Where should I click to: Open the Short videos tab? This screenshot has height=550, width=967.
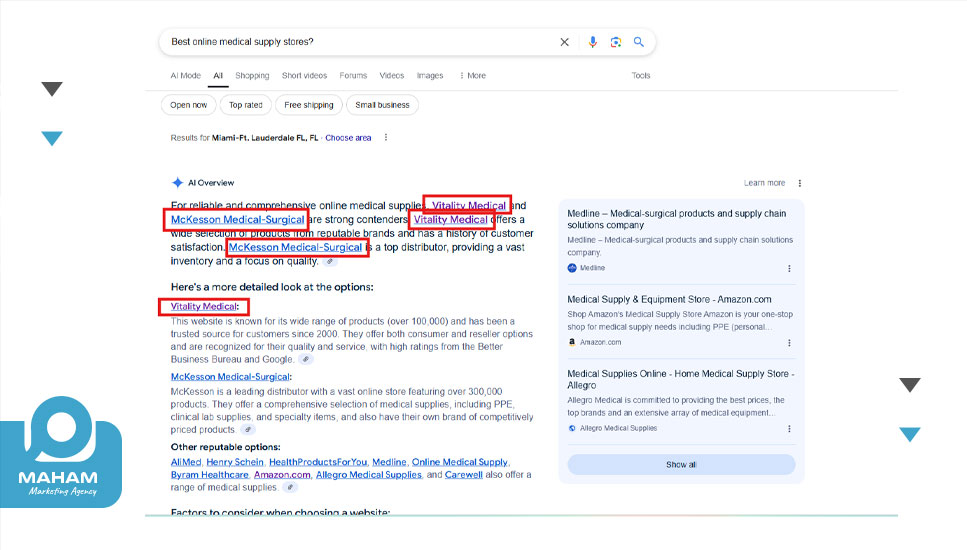[x=305, y=75]
